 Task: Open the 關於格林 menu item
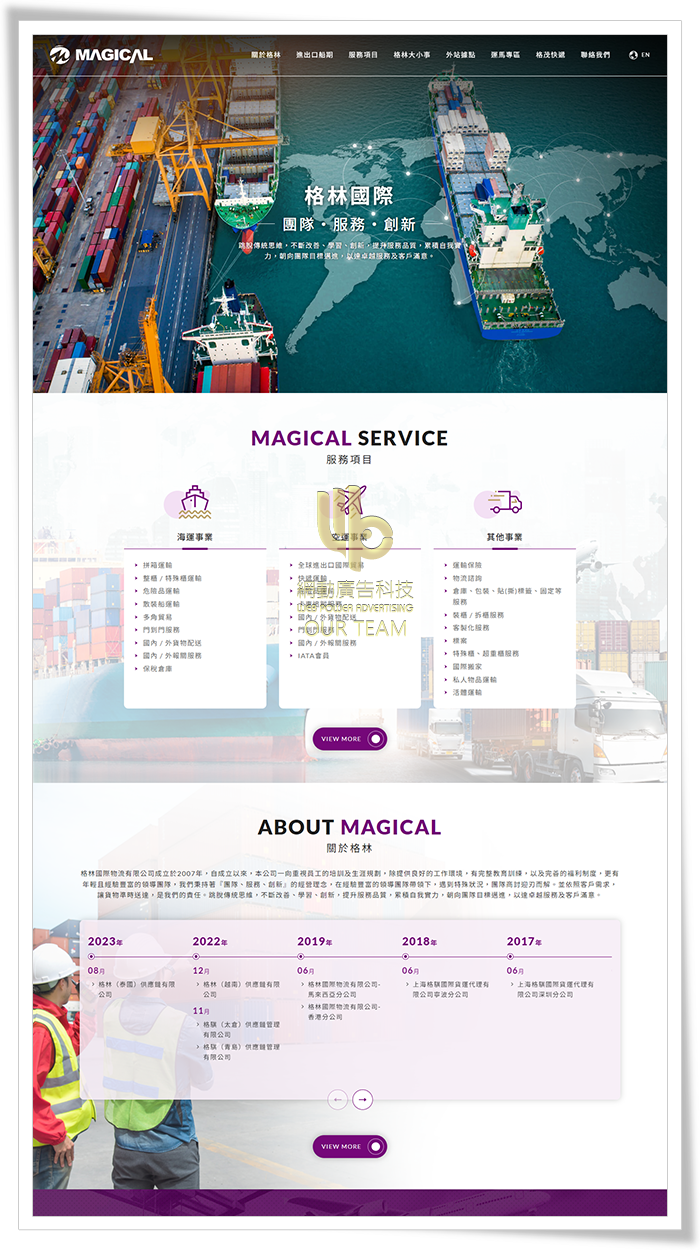[x=266, y=55]
